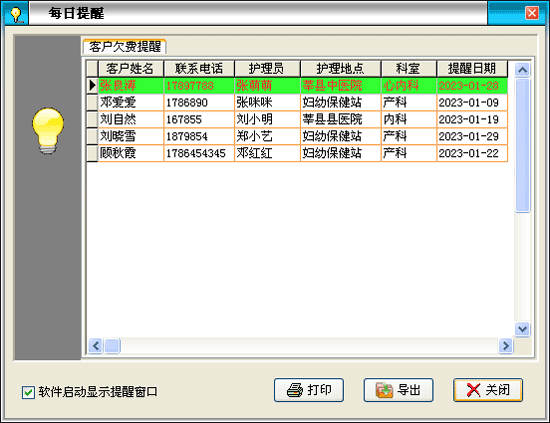Close the 每日提醒 window with the title-bar X
The width and height of the screenshot is (550, 423).
(532, 13)
